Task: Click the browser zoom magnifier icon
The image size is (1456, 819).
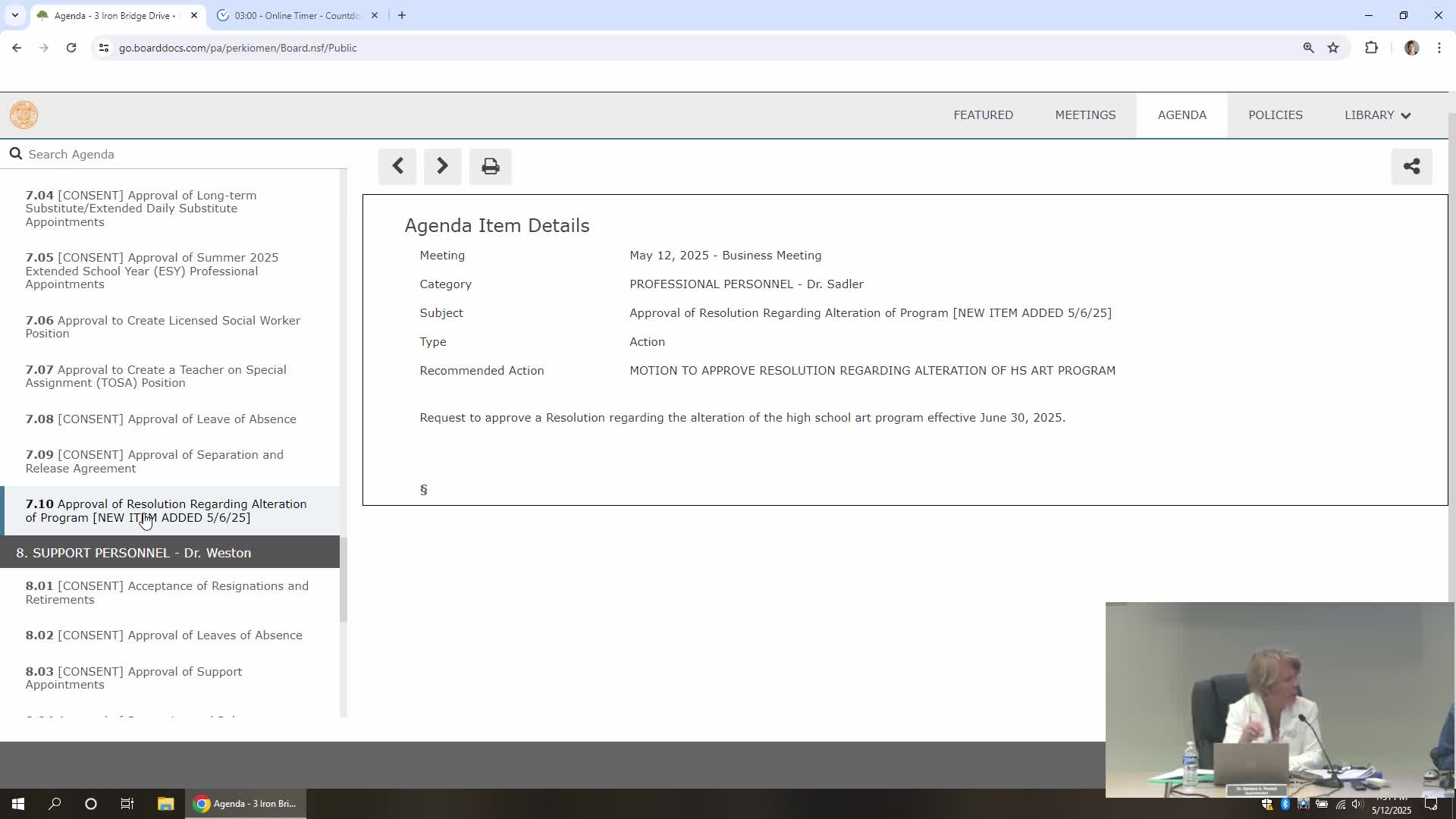Action: [x=1308, y=48]
